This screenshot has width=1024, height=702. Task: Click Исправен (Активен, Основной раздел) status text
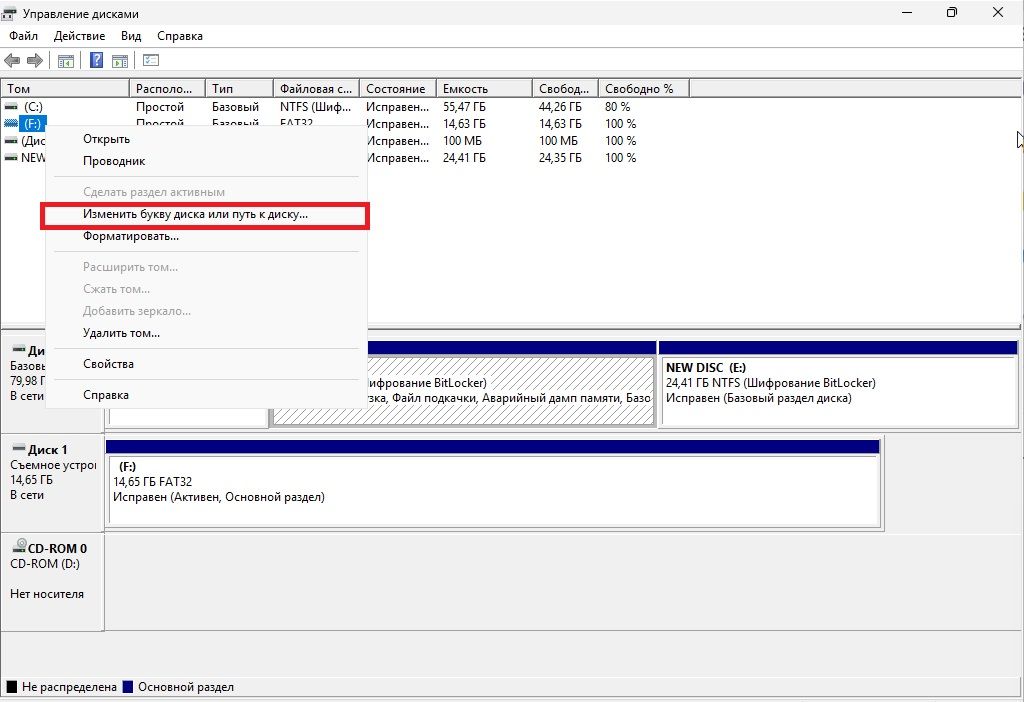click(x=219, y=497)
